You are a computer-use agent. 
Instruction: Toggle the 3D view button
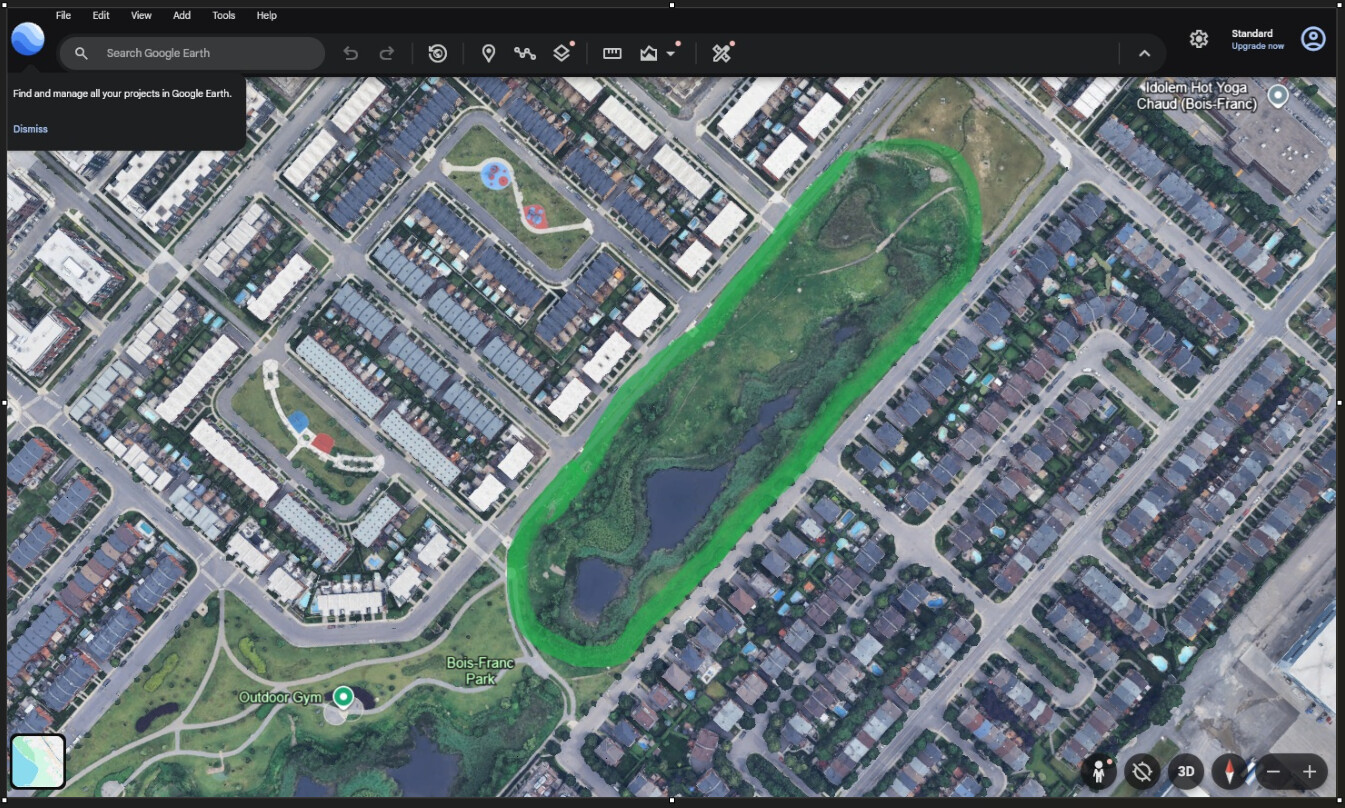(x=1186, y=771)
